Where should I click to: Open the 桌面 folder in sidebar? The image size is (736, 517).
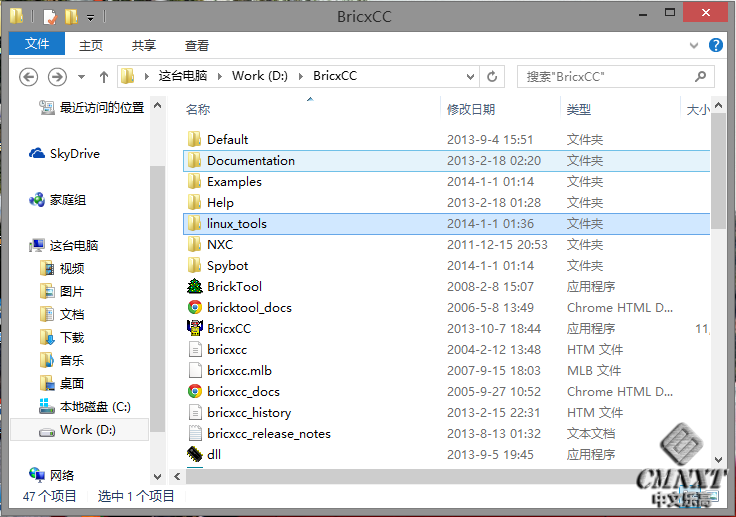(x=62, y=383)
